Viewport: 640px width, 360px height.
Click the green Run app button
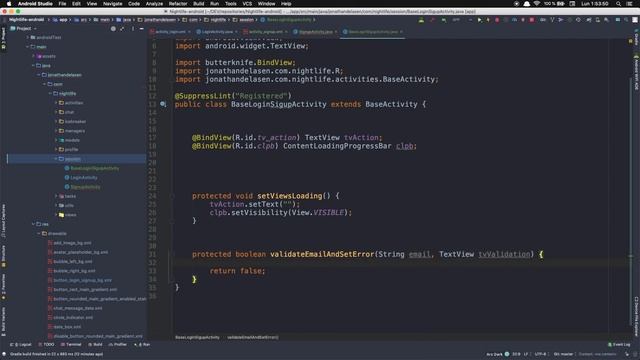(479, 20)
